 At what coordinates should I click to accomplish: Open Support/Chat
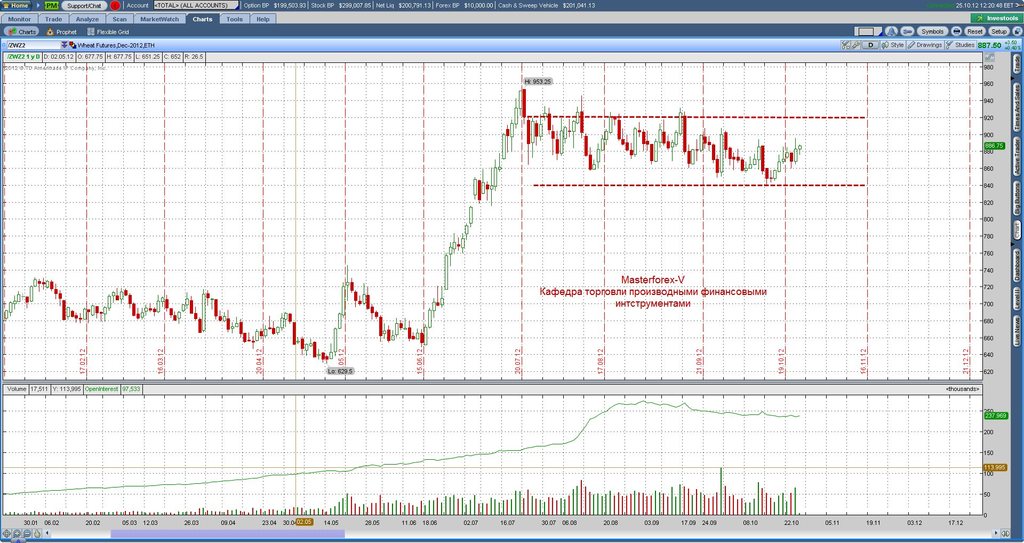85,5
